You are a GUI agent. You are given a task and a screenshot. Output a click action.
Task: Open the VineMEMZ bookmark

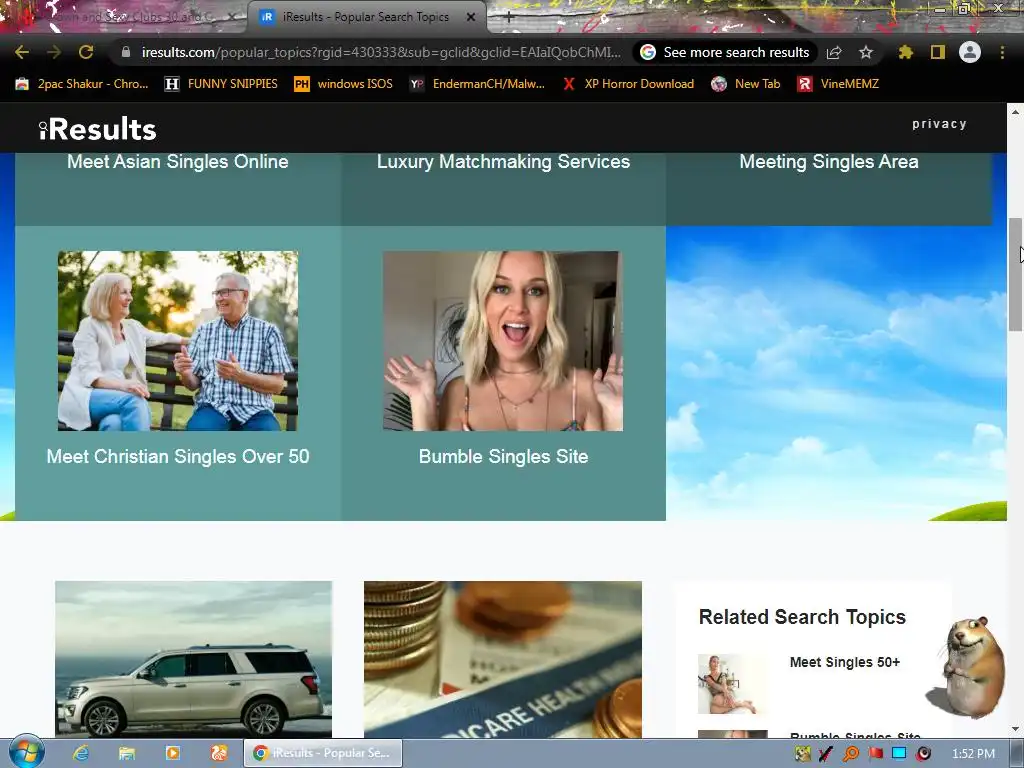coord(839,84)
